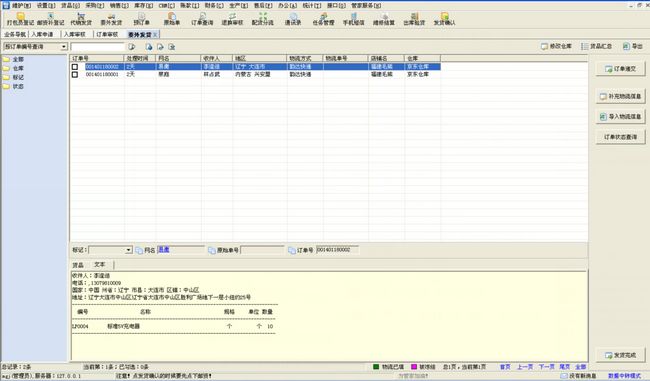Open the 财务 menu
The height and width of the screenshot is (381, 650).
(214, 5)
